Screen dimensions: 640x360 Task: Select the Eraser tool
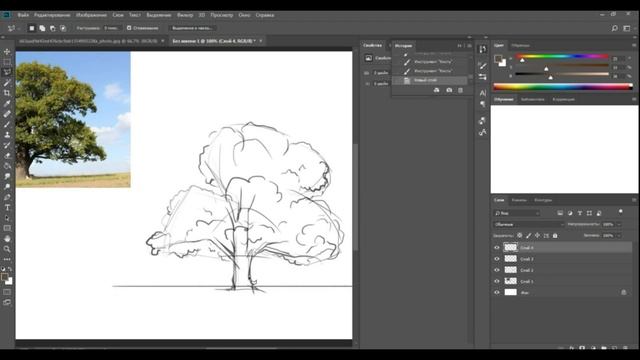7,156
